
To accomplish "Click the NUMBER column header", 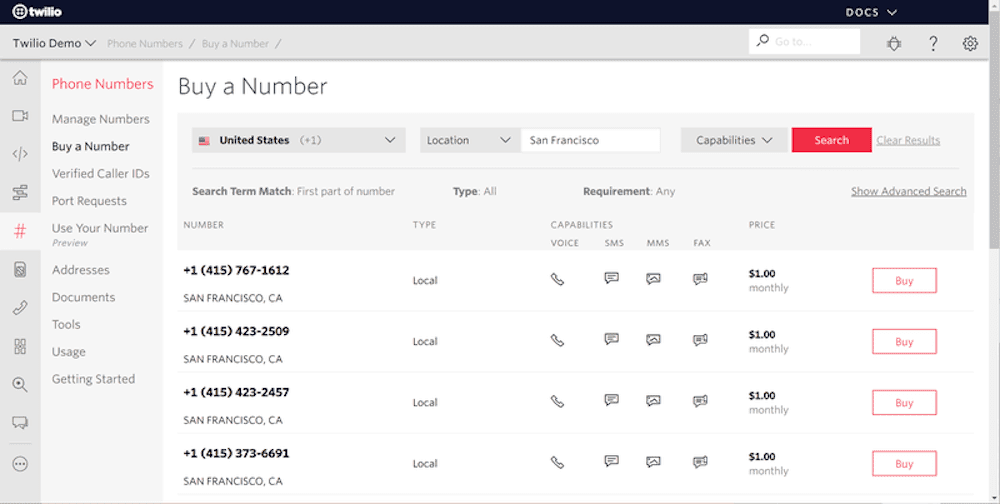I will point(203,225).
